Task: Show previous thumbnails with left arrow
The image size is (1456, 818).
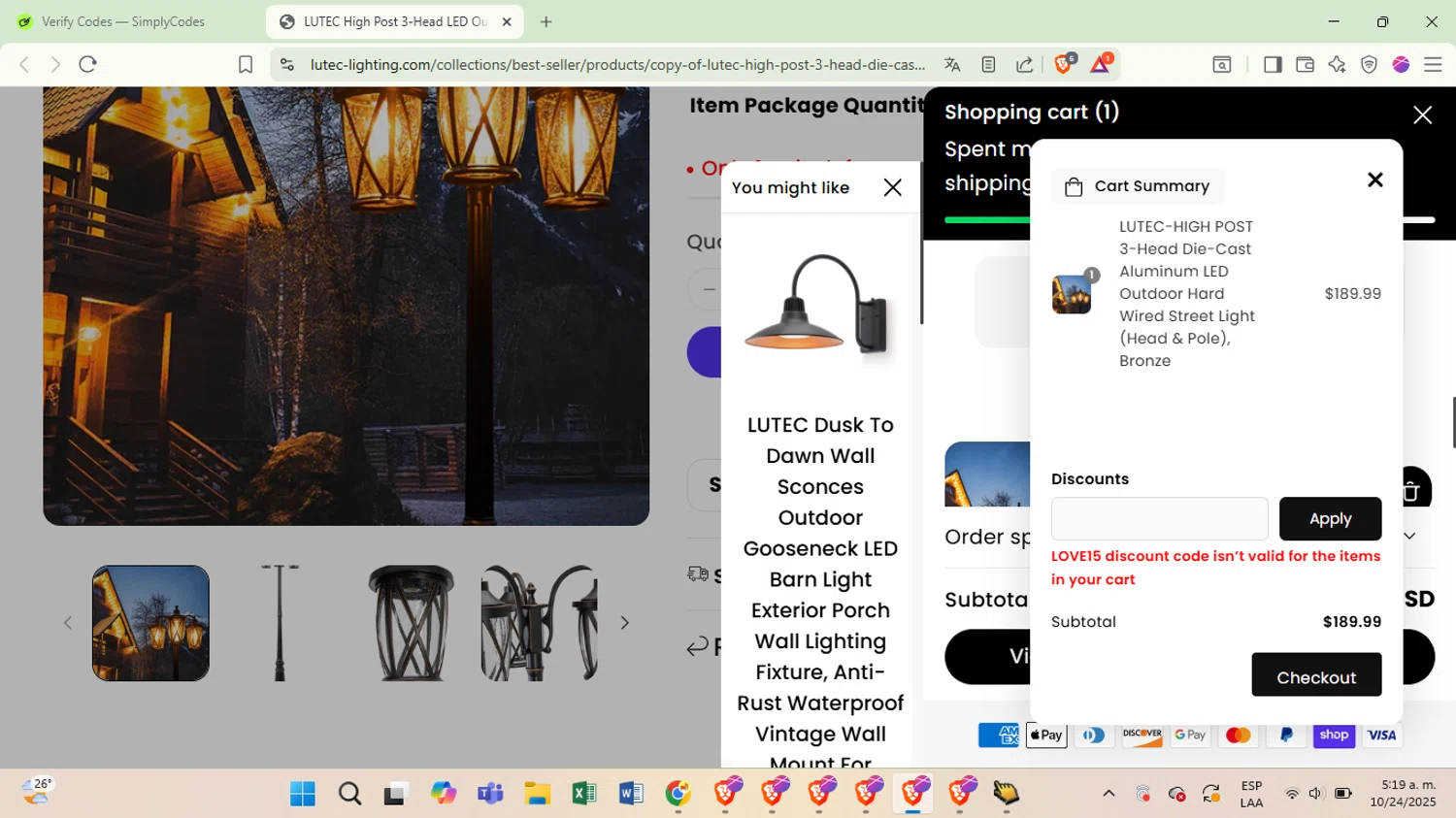Action: 67,623
